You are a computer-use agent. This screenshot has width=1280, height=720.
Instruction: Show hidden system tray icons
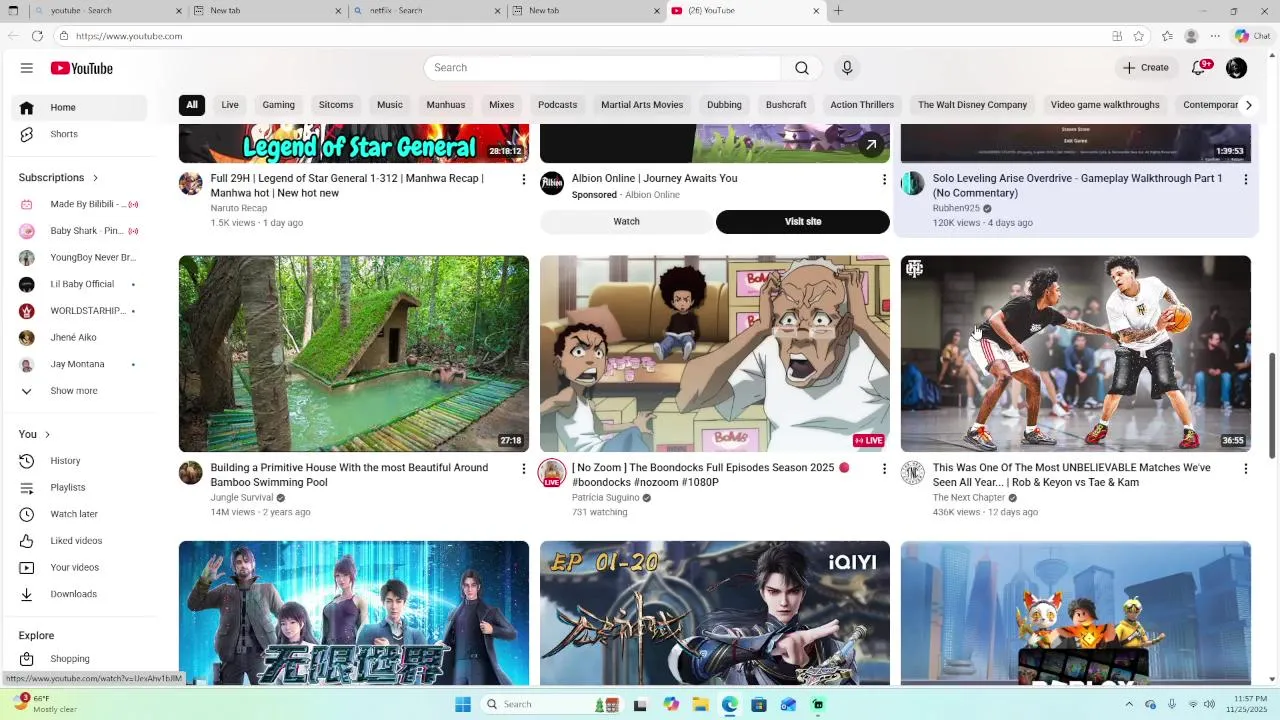point(1129,704)
